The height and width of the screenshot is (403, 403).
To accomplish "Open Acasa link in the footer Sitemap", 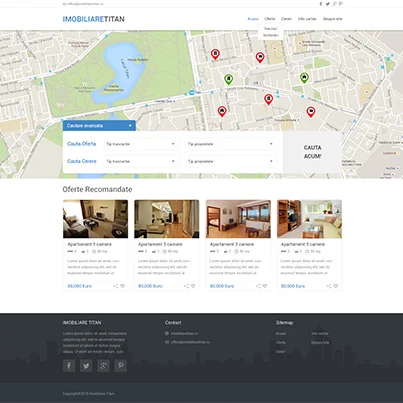I will (x=281, y=333).
